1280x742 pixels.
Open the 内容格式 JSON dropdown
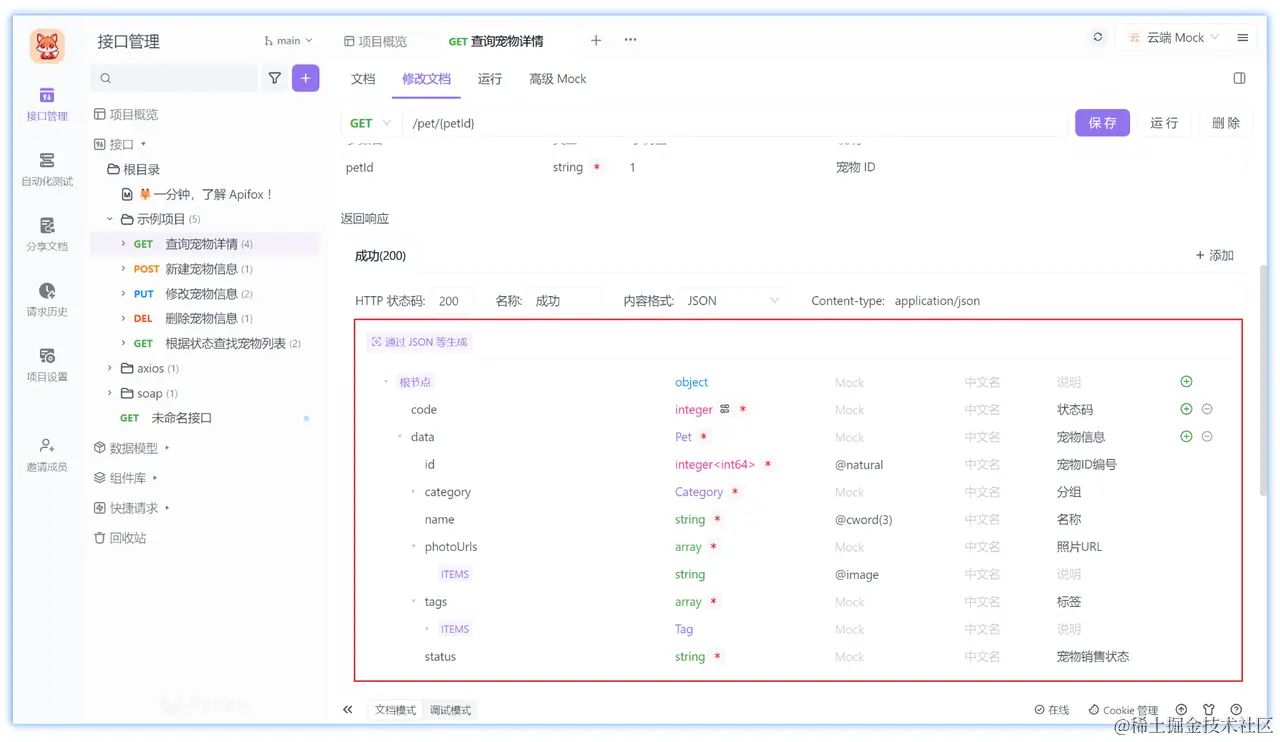(734, 301)
